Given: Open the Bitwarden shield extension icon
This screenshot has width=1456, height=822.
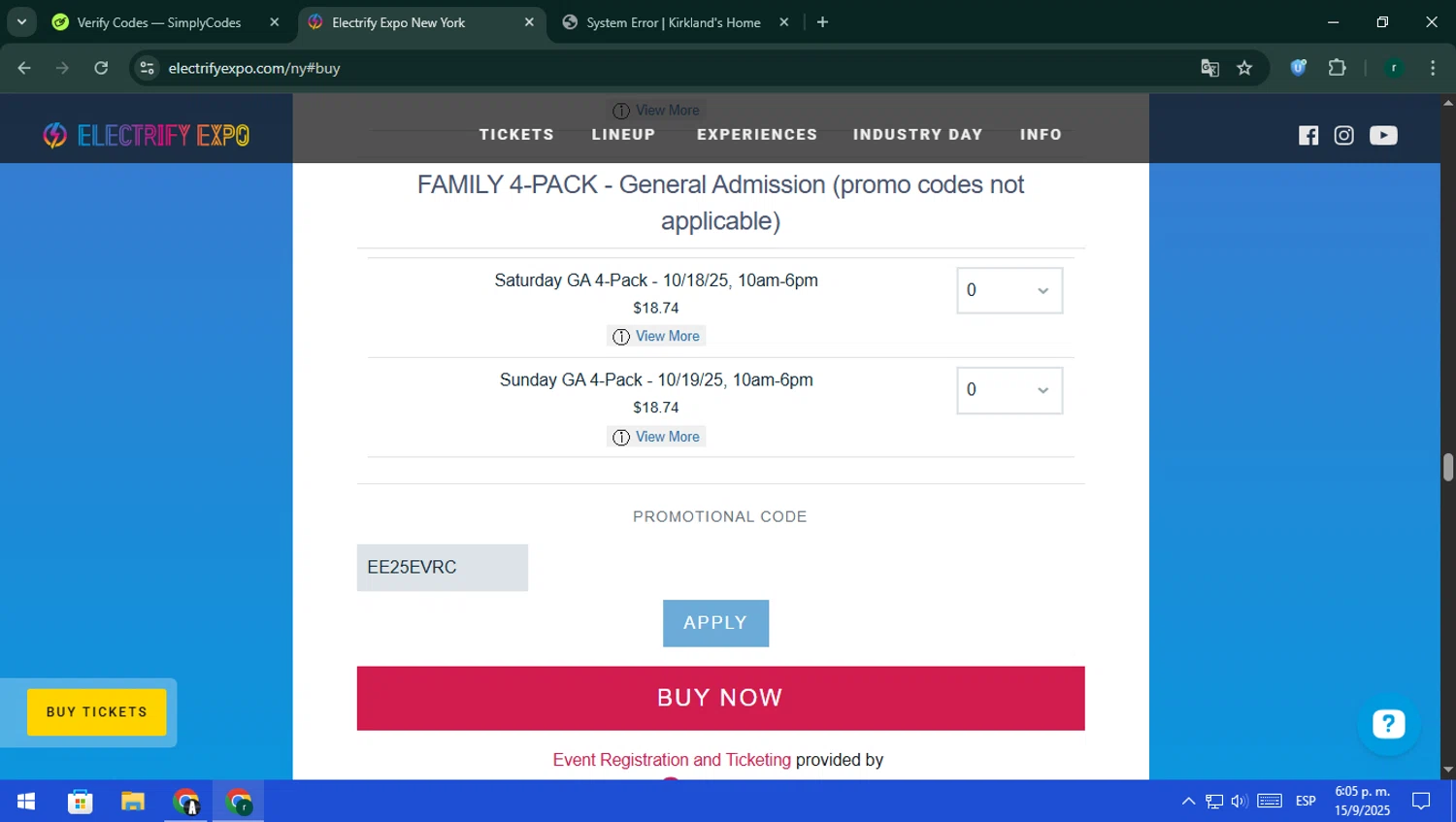Looking at the screenshot, I should tap(1299, 68).
